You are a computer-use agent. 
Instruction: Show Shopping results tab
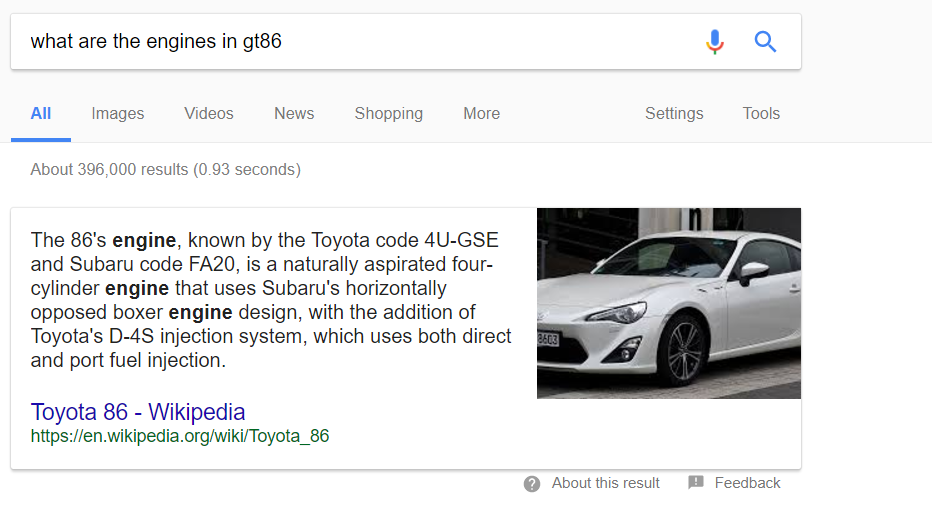click(388, 114)
